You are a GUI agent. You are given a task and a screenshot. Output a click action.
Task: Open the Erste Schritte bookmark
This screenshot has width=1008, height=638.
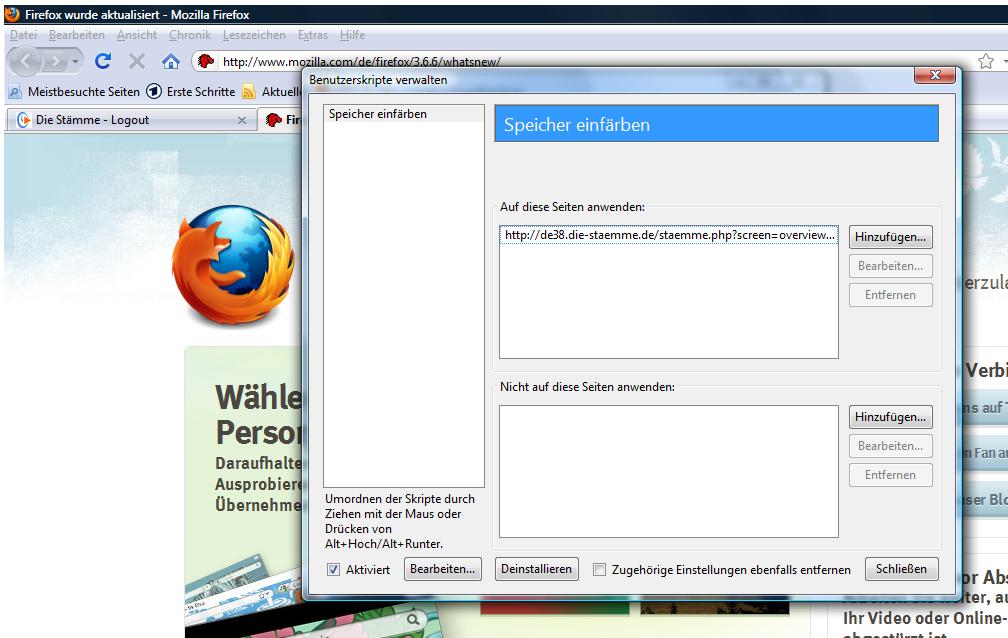190,92
